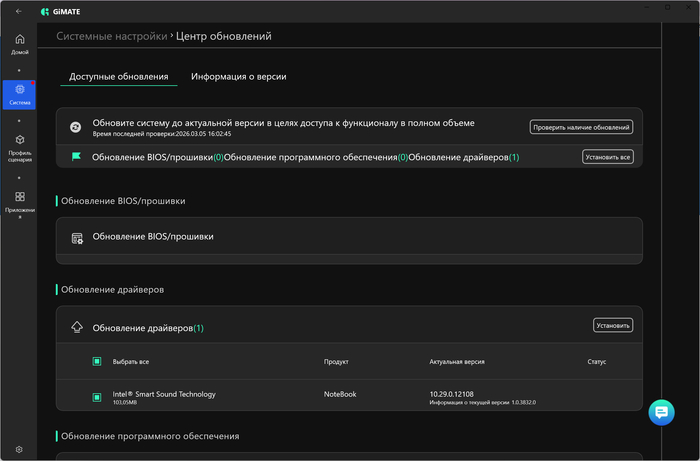Image resolution: width=700 pixels, height=461 pixels.
Task: Toggle the Выбрать все checkbox
Action: (97, 362)
